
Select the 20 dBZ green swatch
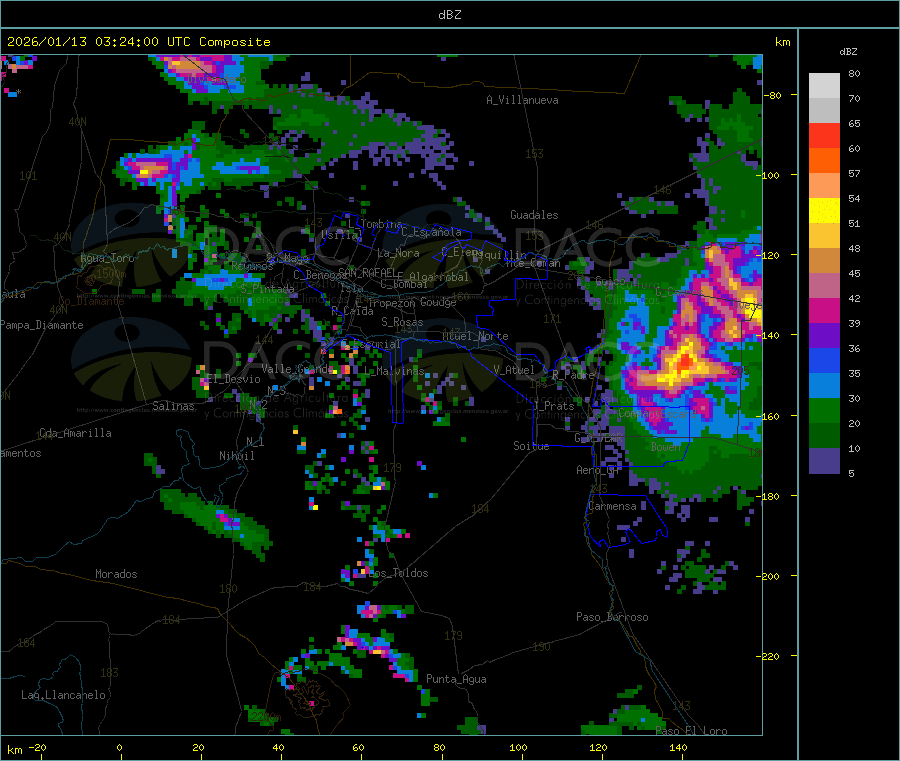(x=824, y=411)
